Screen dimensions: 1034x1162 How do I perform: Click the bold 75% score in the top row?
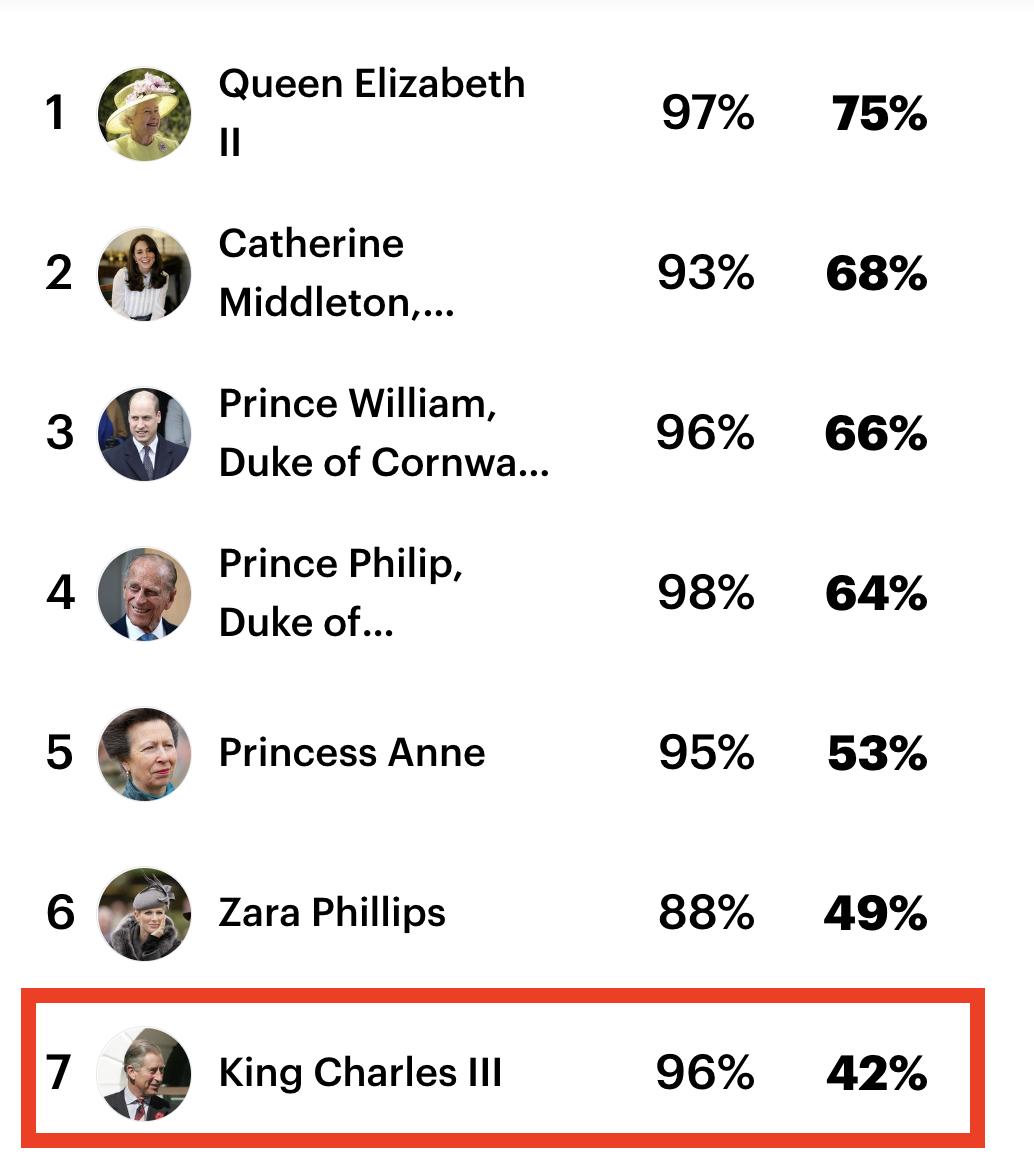[x=879, y=114]
